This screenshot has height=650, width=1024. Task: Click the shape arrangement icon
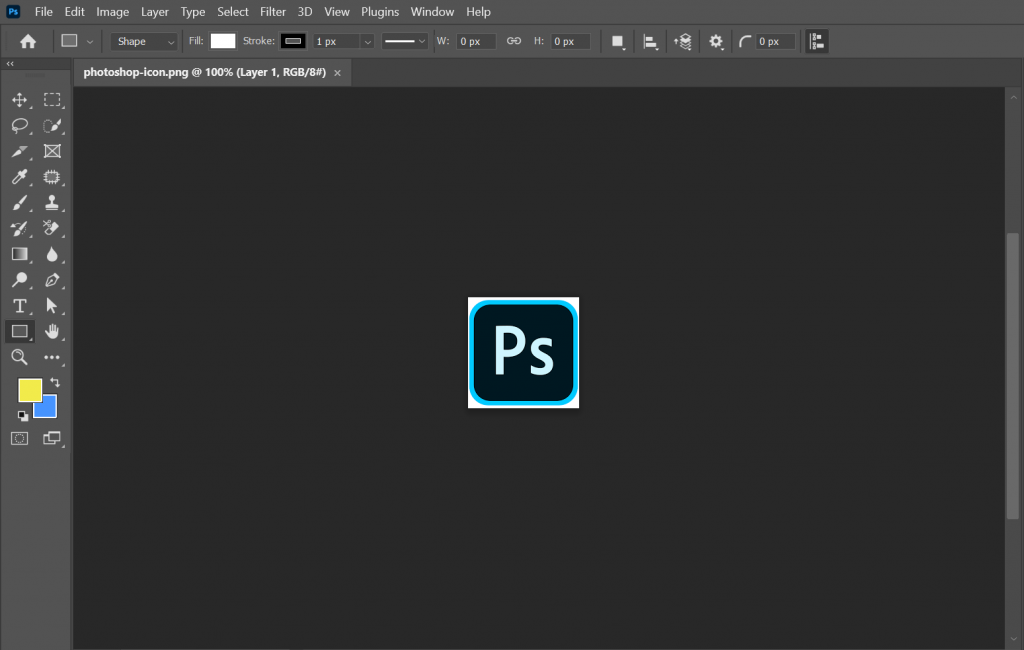[683, 41]
